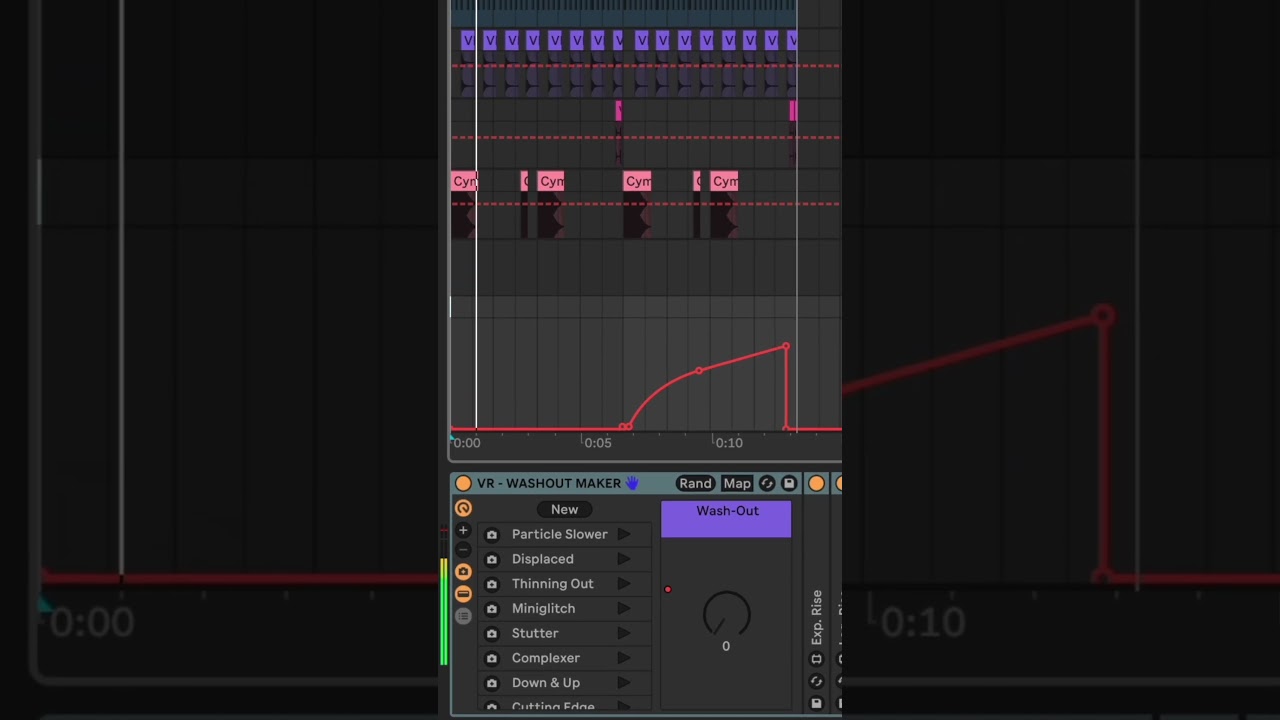The image size is (1280, 720).
Task: Click the New variation button
Action: point(564,509)
